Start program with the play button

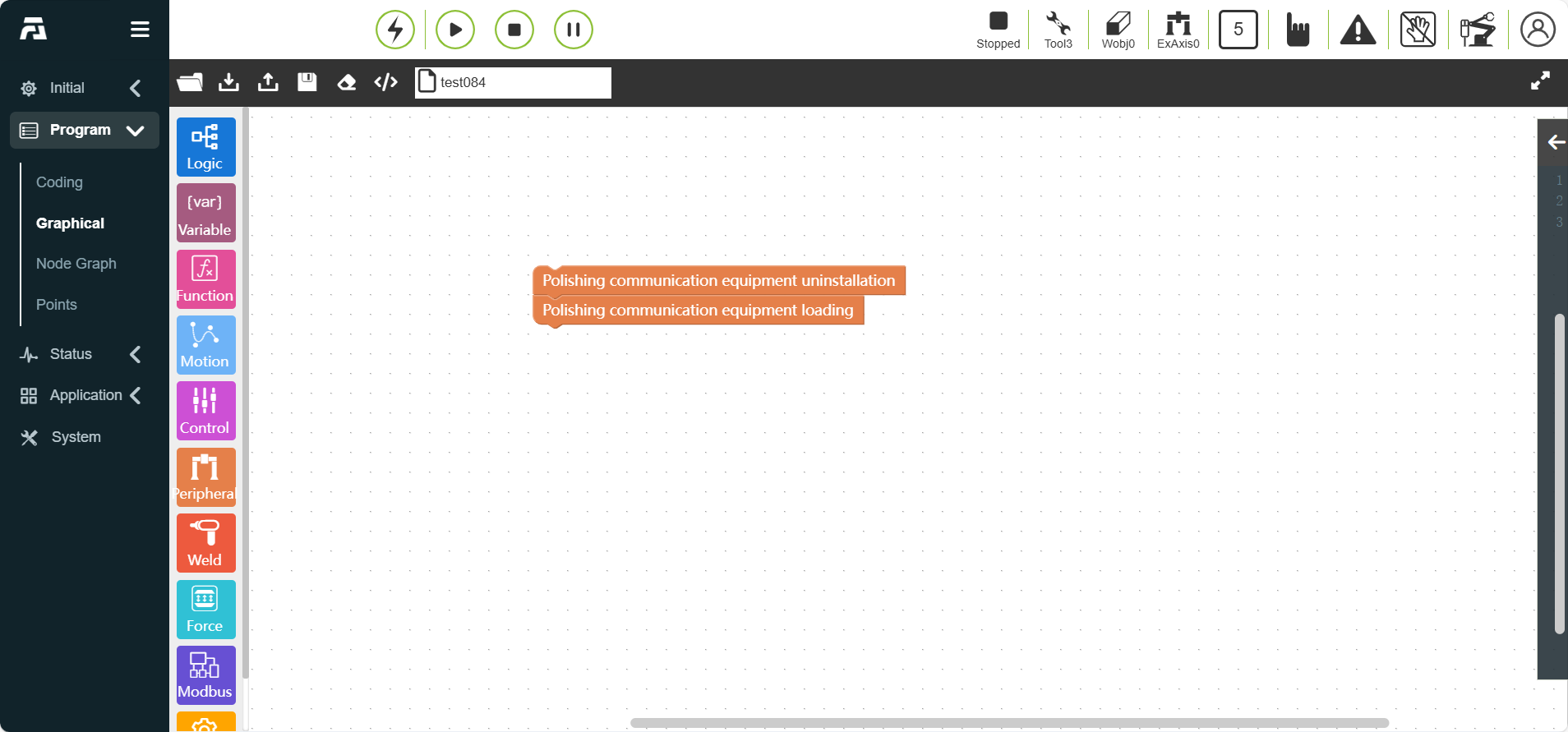[455, 30]
